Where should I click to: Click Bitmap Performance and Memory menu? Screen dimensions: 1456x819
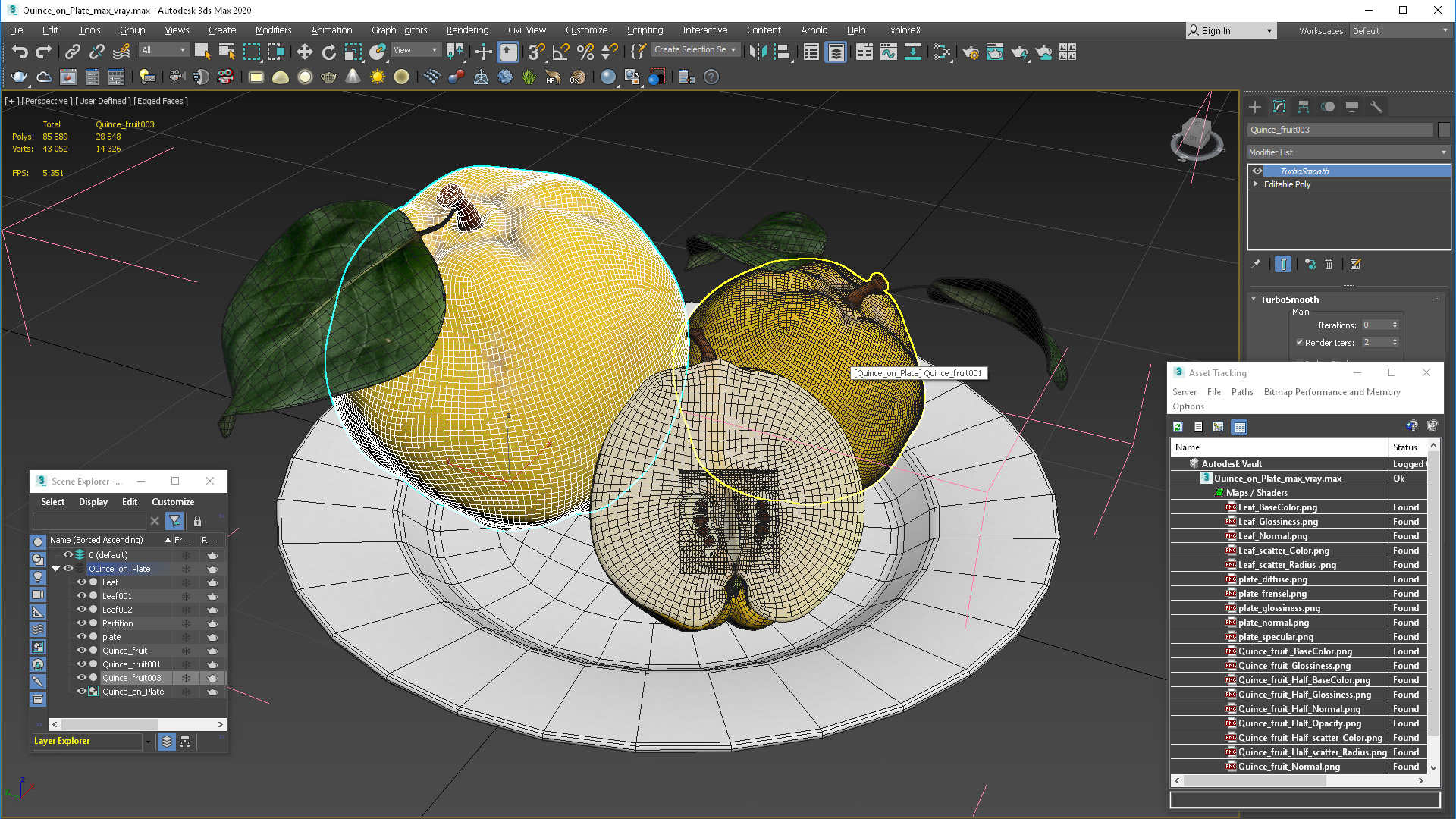1332,392
